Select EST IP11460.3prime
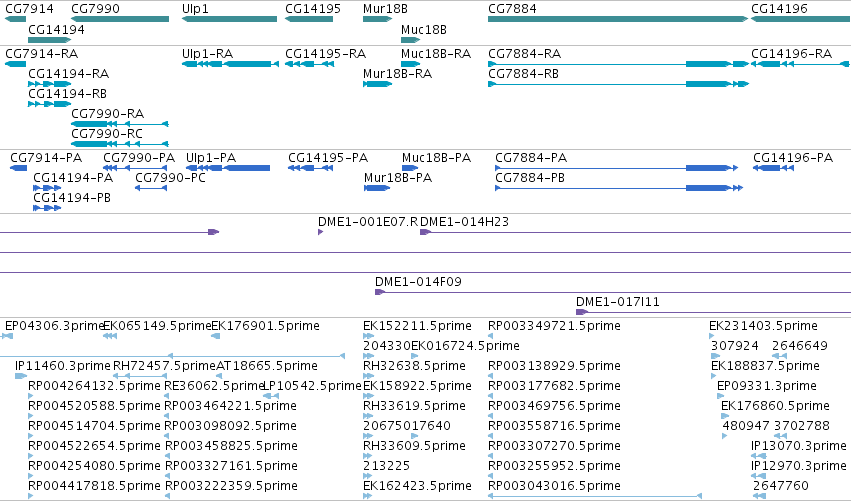The height and width of the screenshot is (501, 851). point(64,366)
